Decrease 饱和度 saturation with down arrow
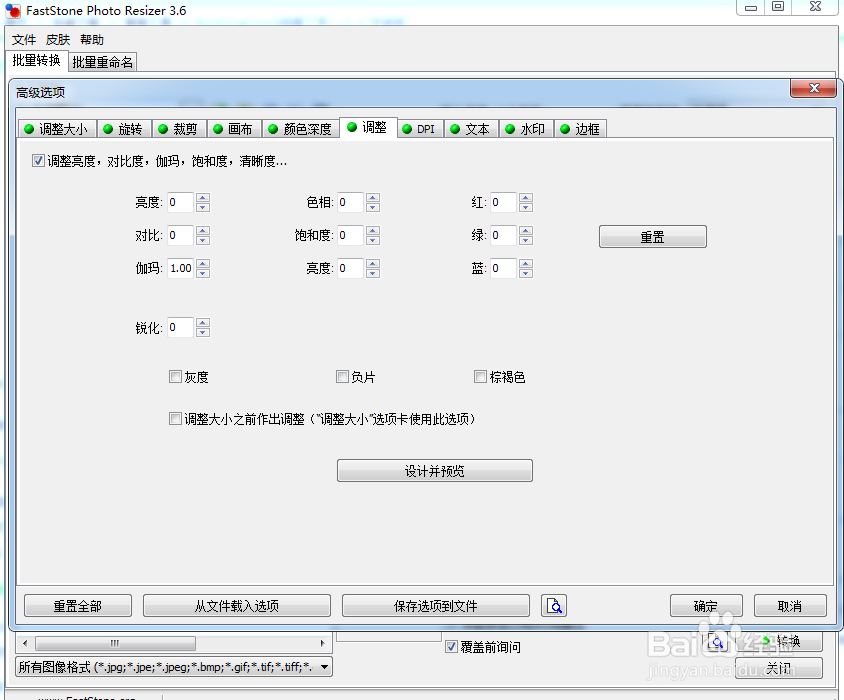844x700 pixels. pos(373,240)
